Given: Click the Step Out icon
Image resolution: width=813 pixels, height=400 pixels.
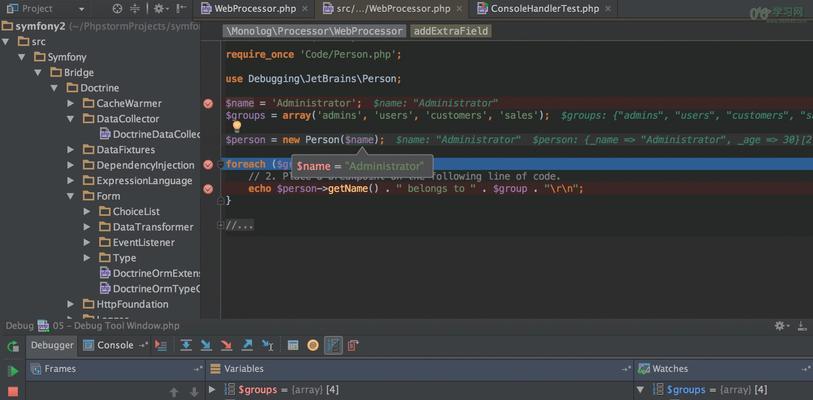Looking at the screenshot, I should [247, 346].
